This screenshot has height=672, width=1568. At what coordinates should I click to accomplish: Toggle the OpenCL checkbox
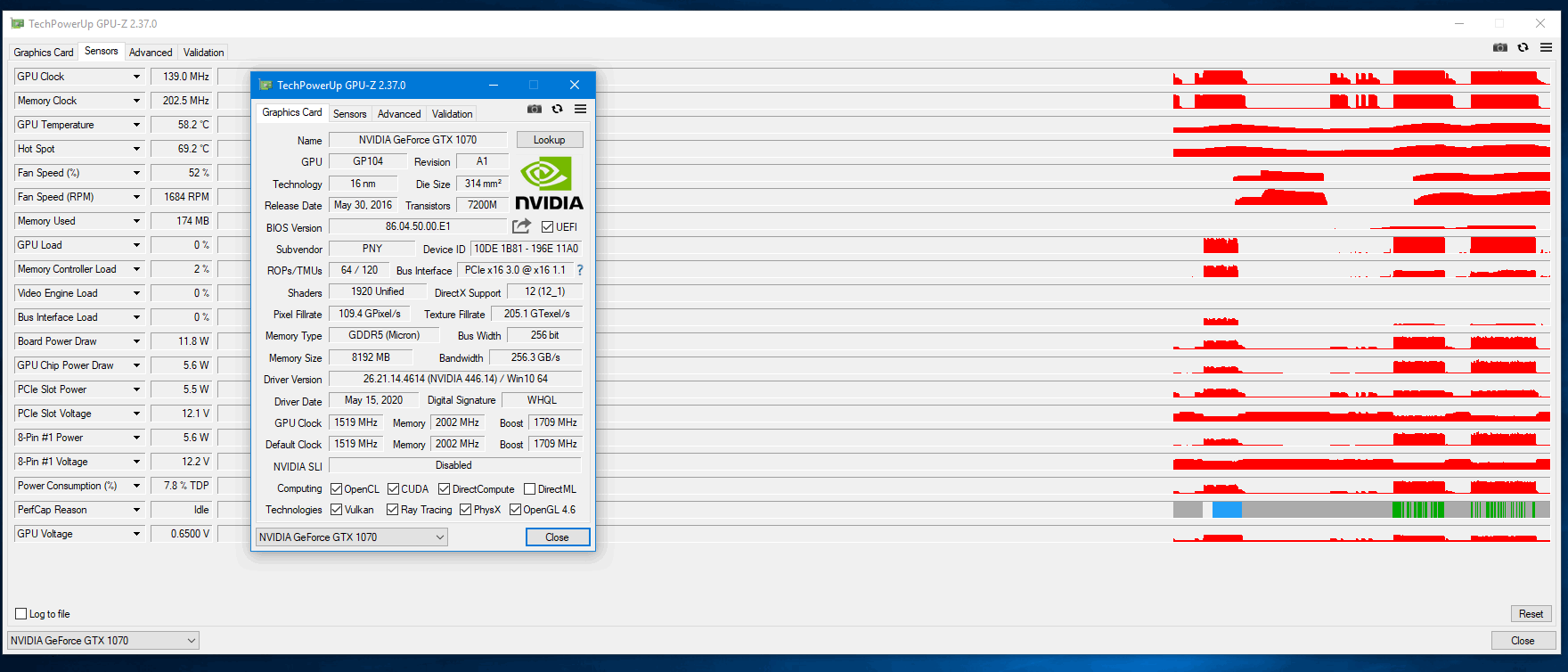[336, 489]
